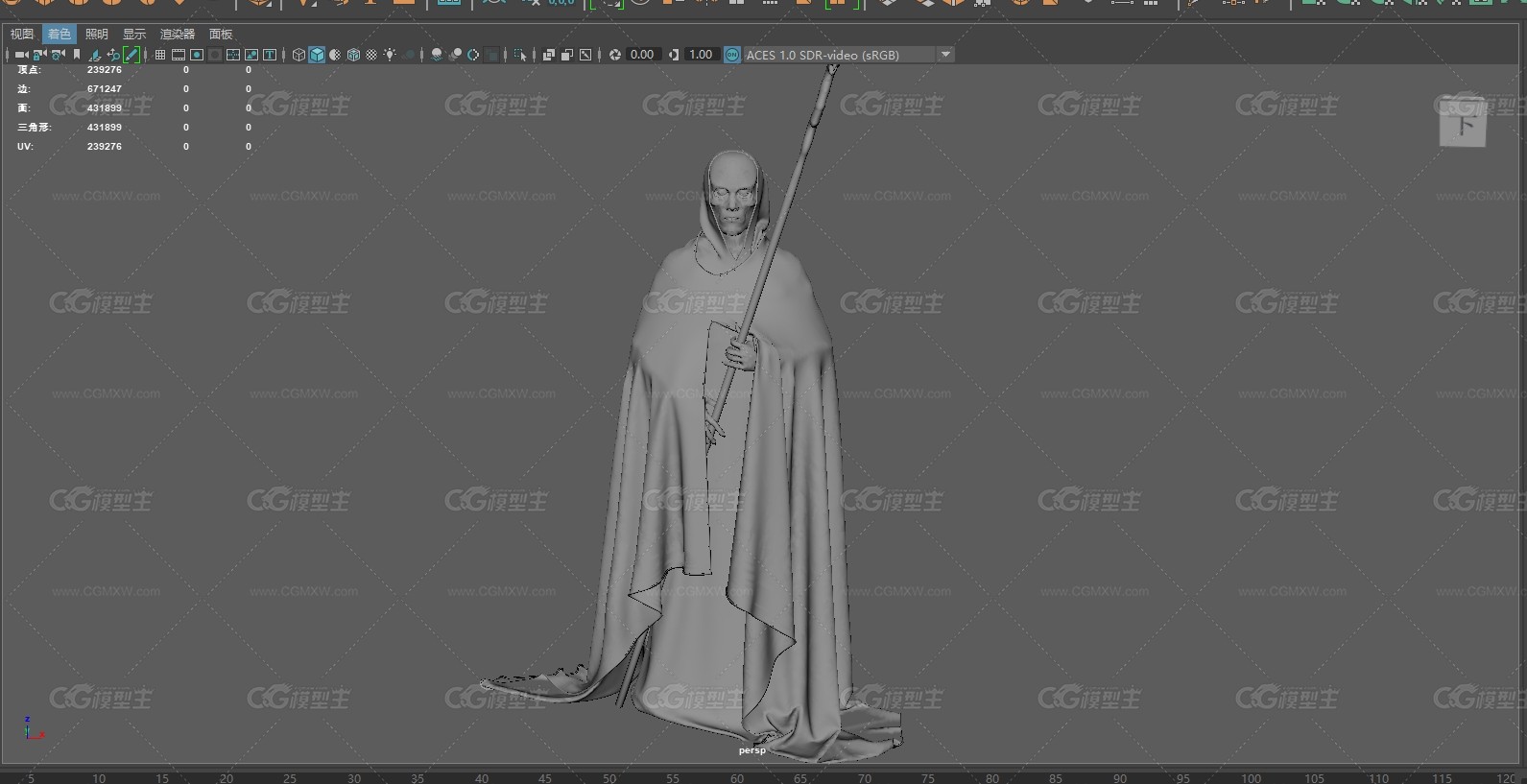The height and width of the screenshot is (784, 1527).
Task: Toggle the viewport grid display
Action: point(160,55)
